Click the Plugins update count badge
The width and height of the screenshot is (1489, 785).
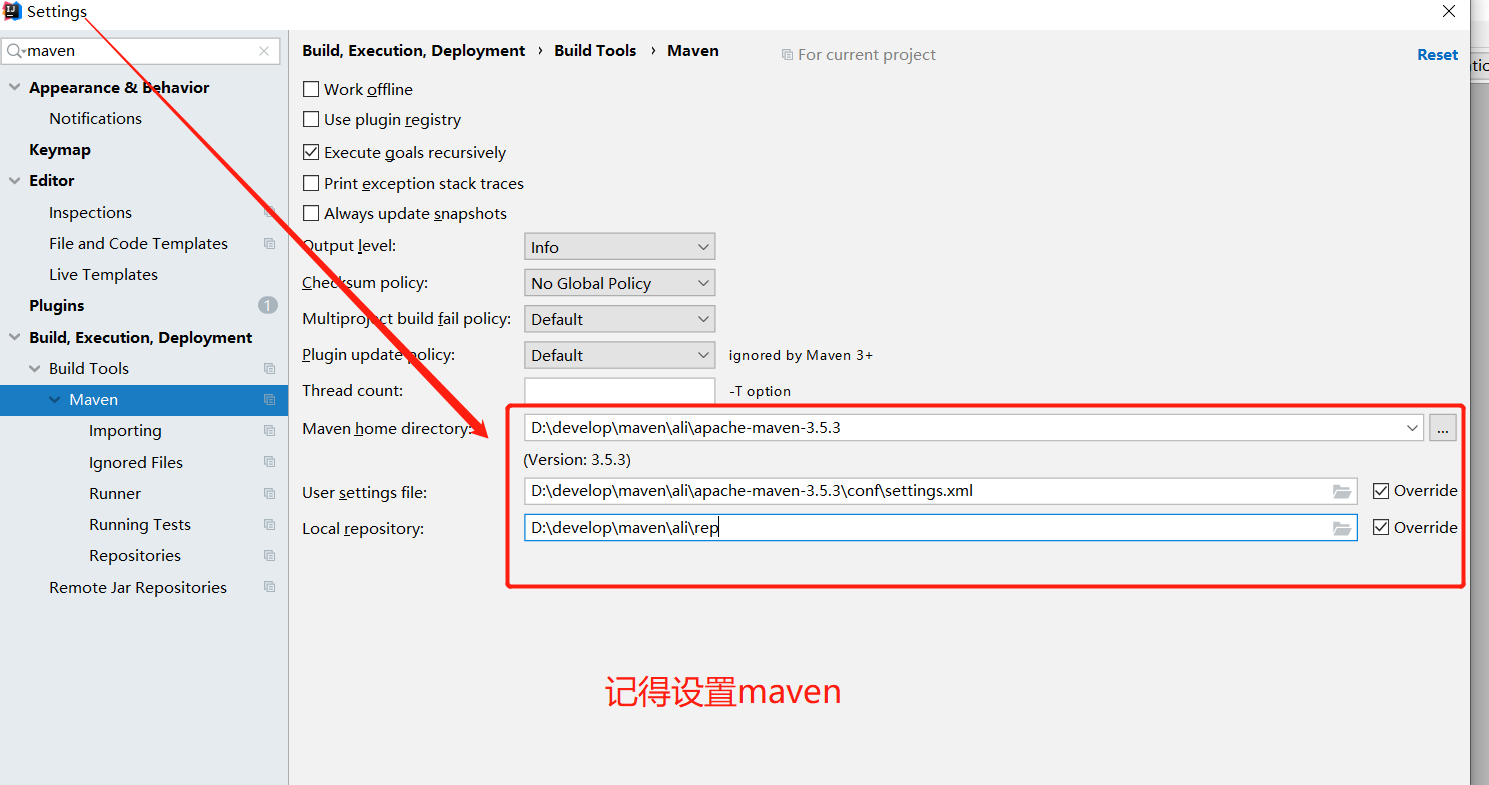tap(268, 305)
